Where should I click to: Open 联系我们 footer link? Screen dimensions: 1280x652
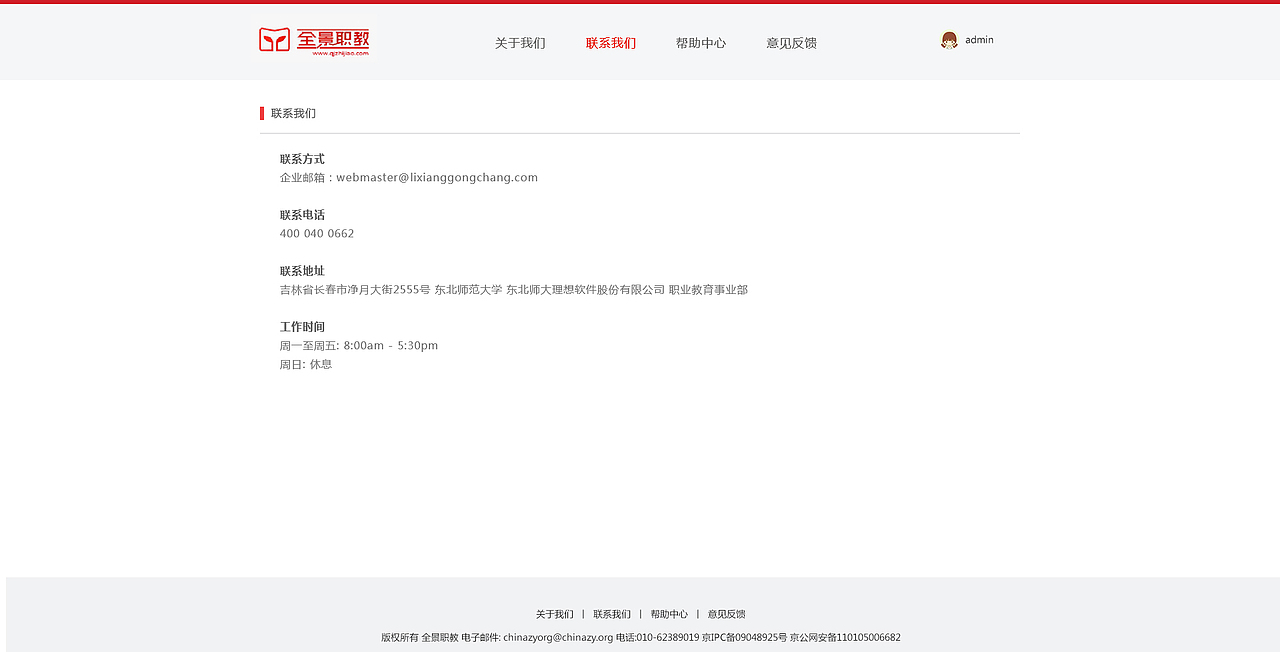[611, 613]
